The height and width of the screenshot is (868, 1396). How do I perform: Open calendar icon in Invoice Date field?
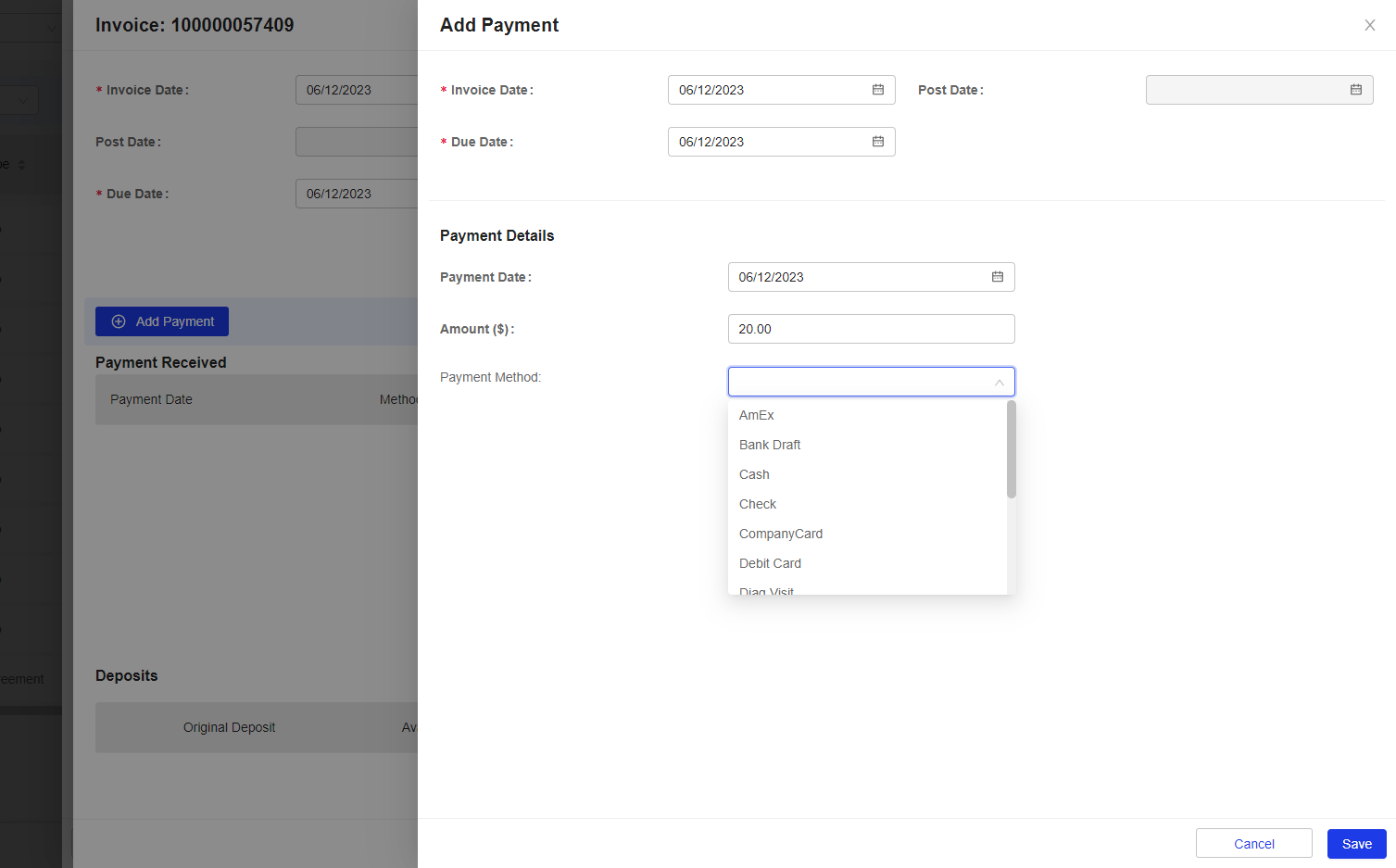pos(878,90)
